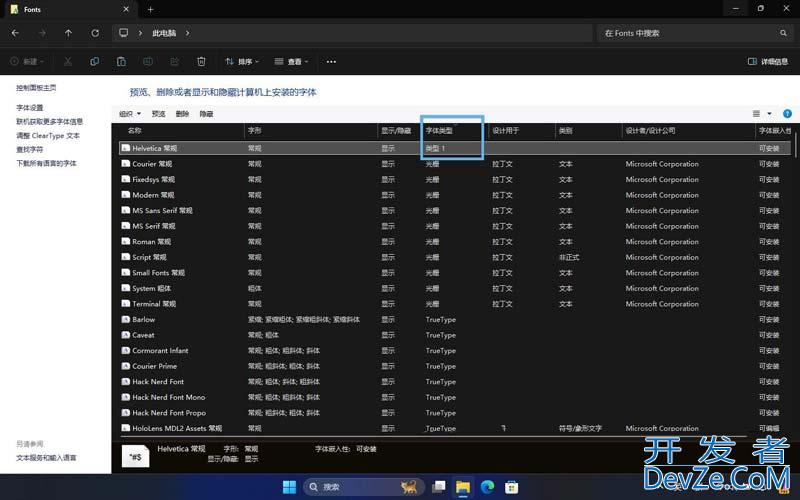800x500 pixels.
Task: Open 控制面板主页 link
Action: click(36, 88)
